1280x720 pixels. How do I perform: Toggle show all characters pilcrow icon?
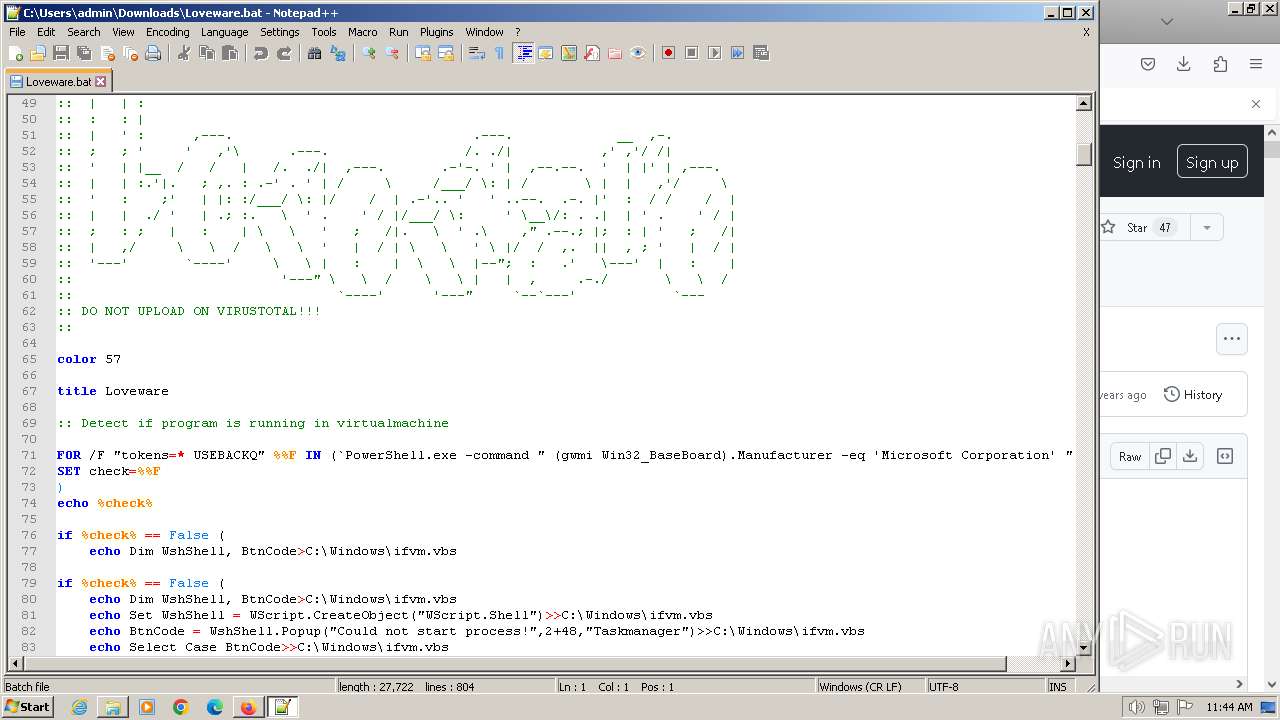[499, 53]
